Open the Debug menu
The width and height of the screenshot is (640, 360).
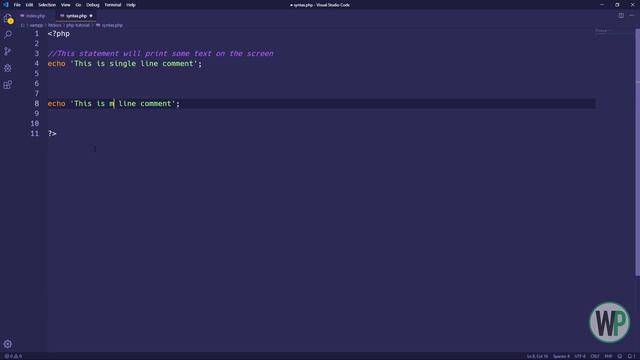click(x=93, y=5)
